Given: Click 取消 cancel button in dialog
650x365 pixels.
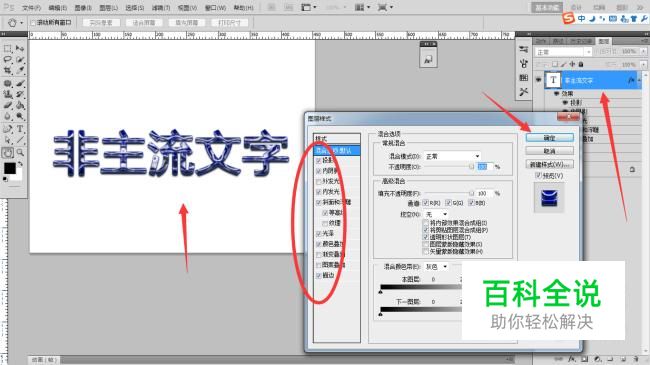Looking at the screenshot, I should pyautogui.click(x=549, y=151).
